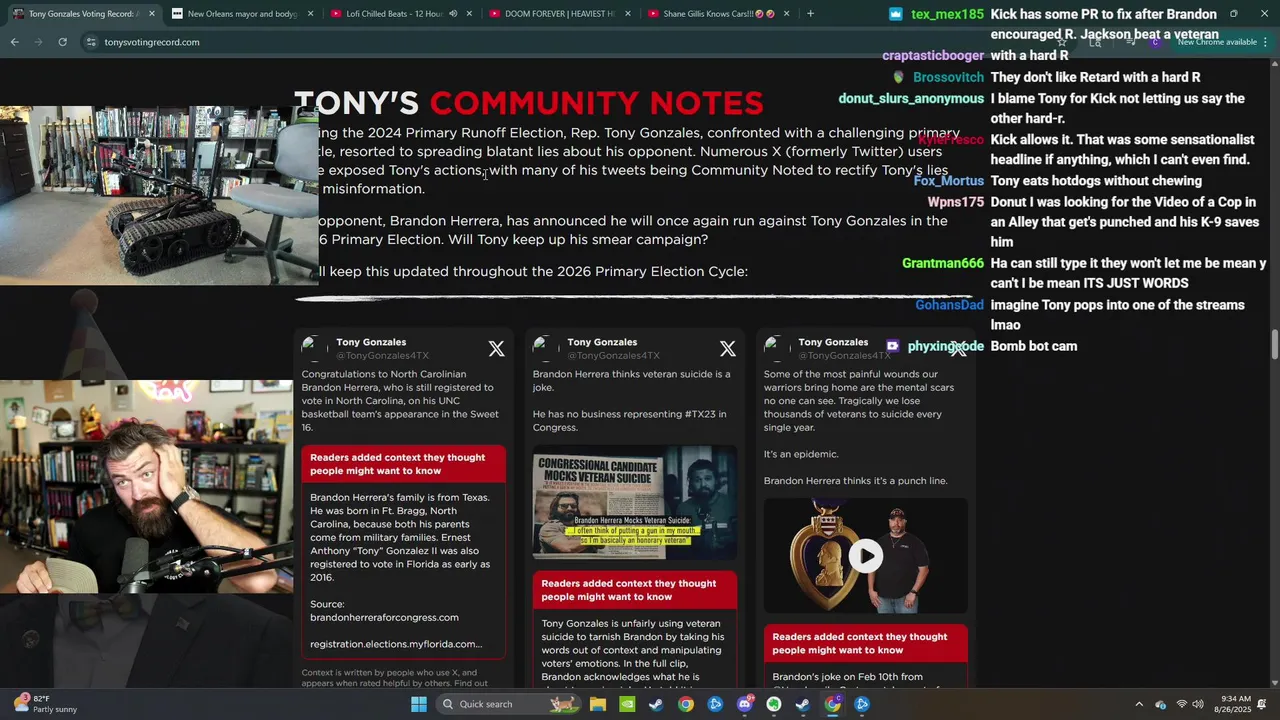The height and width of the screenshot is (720, 1280).
Task: Open File Explorer from the taskbar
Action: coord(597,704)
